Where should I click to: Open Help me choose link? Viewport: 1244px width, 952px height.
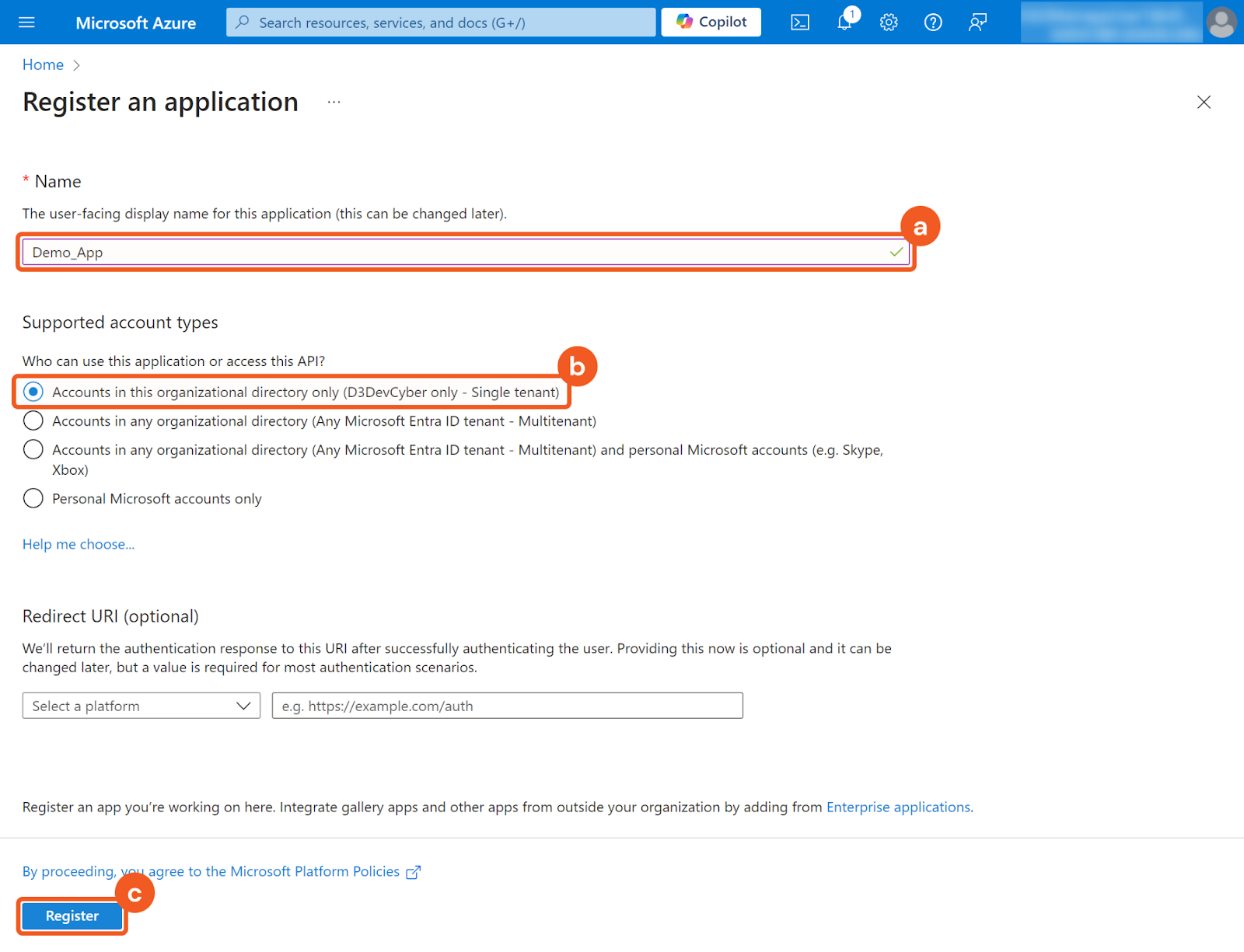coord(79,544)
